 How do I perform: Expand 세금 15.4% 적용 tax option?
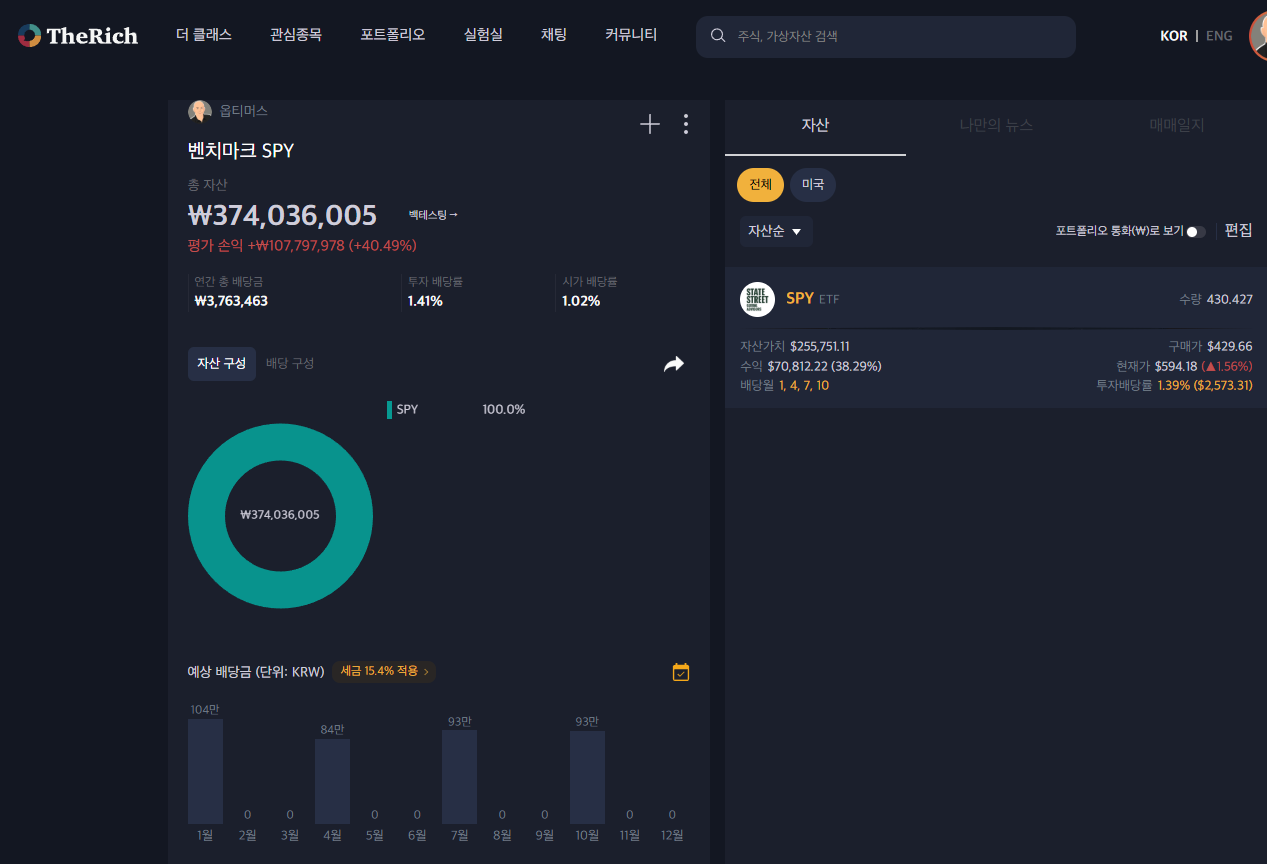[384, 672]
